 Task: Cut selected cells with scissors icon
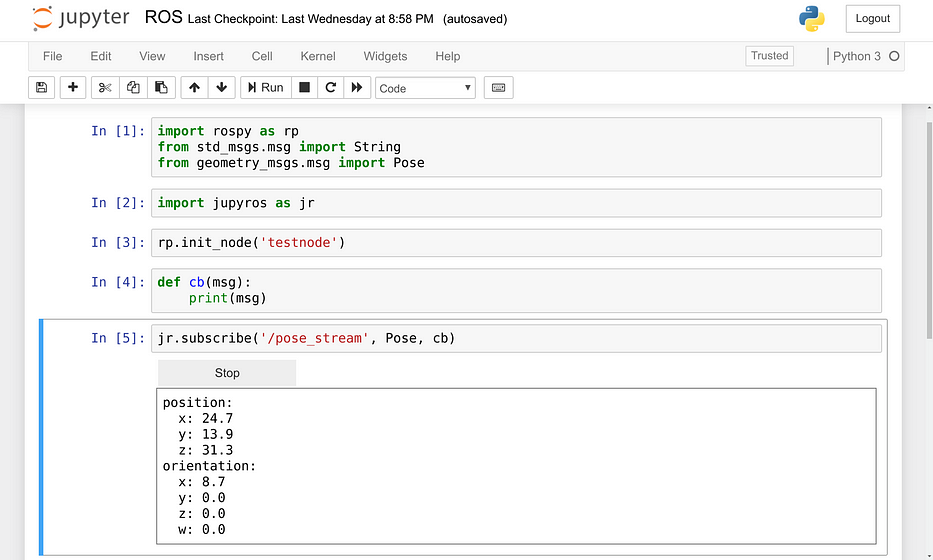tap(105, 88)
